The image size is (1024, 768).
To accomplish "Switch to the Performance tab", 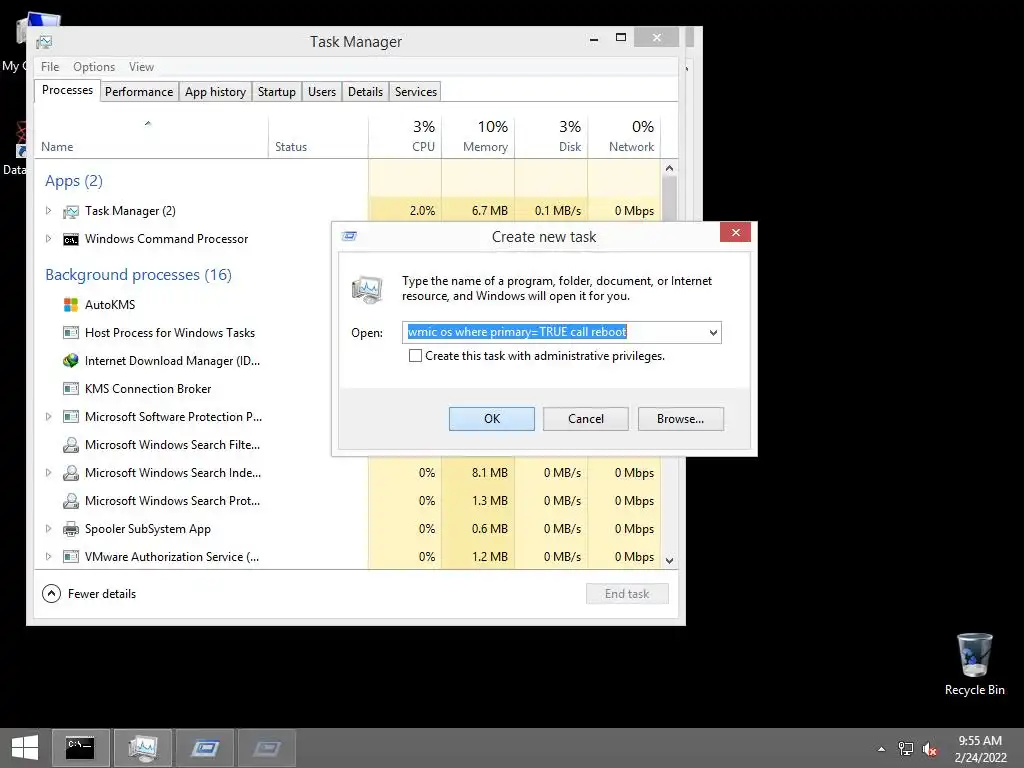I will tap(139, 91).
